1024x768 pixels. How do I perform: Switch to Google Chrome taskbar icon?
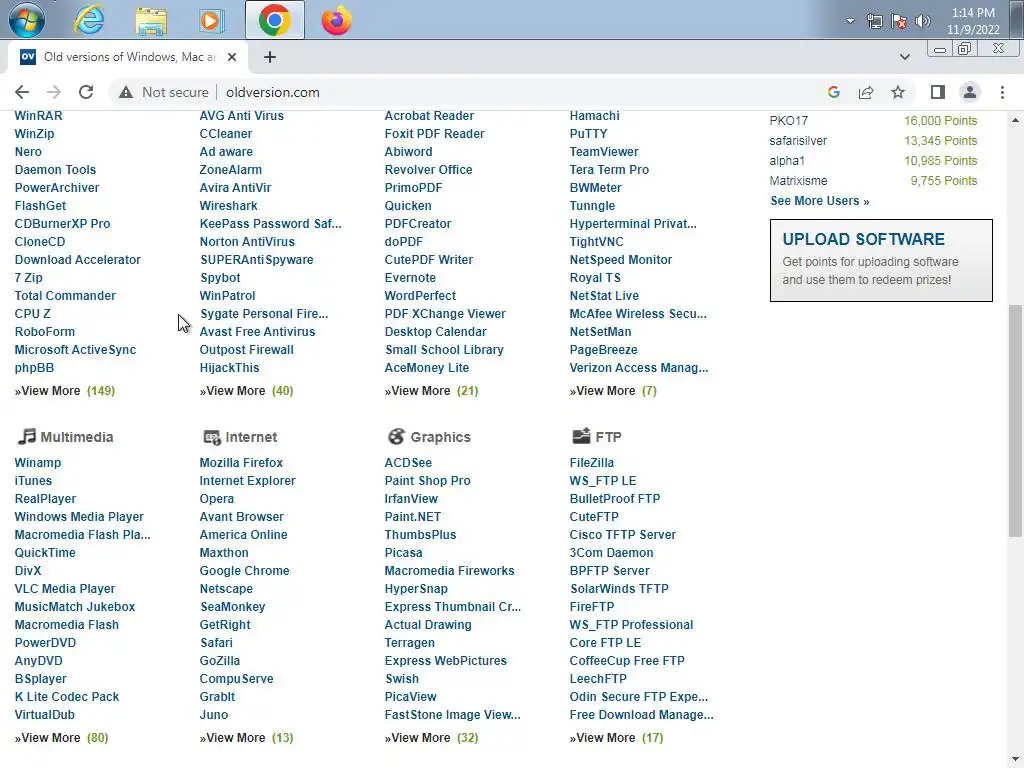pyautogui.click(x=275, y=20)
